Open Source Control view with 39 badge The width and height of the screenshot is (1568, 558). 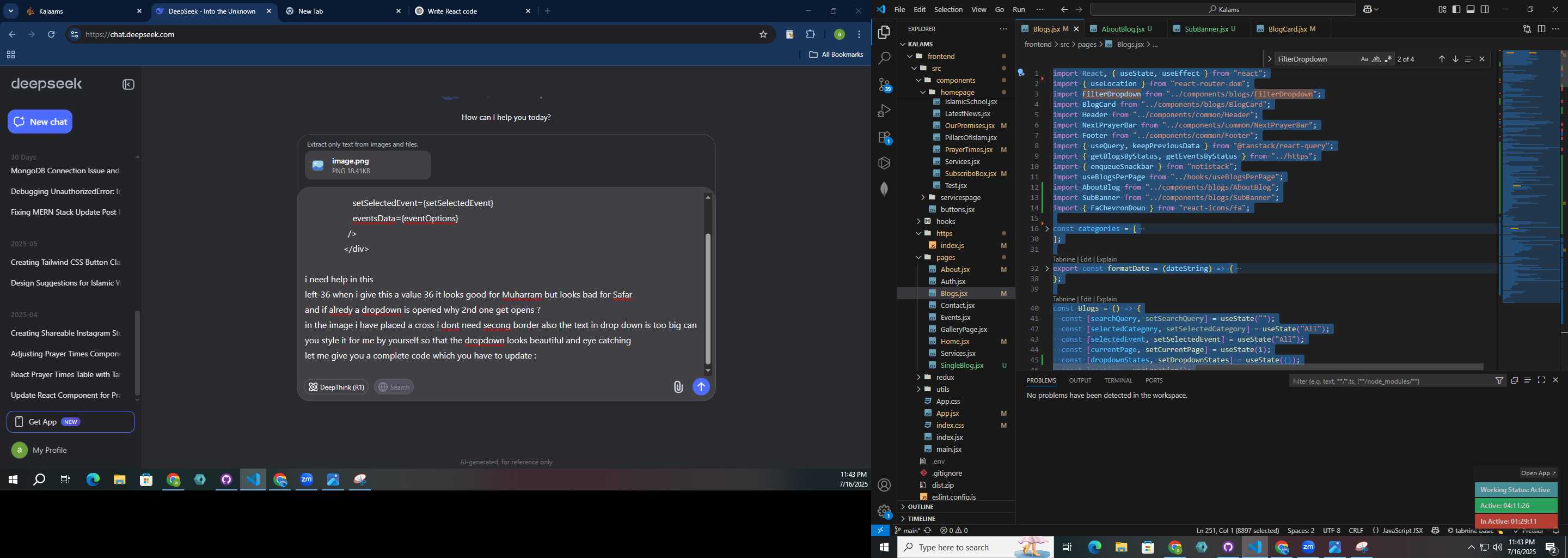coord(884,84)
